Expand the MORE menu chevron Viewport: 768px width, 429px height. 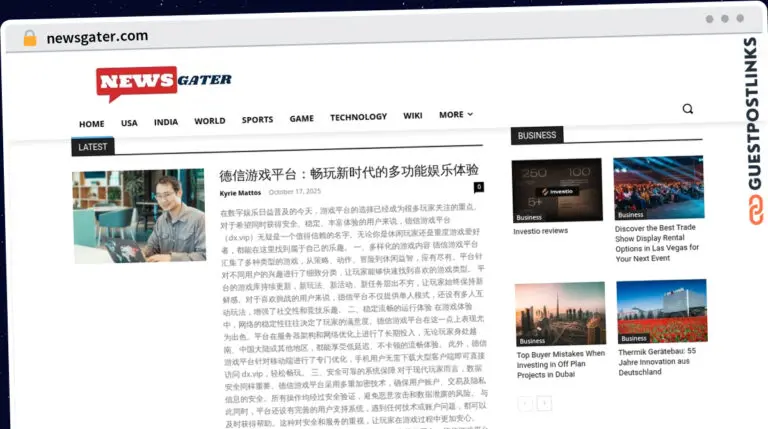pyautogui.click(x=470, y=114)
